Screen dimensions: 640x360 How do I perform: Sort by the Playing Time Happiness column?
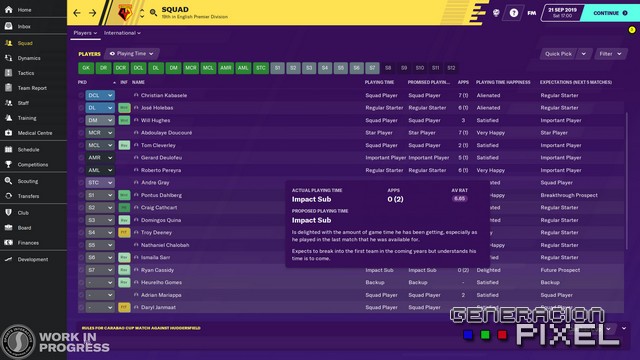503,82
